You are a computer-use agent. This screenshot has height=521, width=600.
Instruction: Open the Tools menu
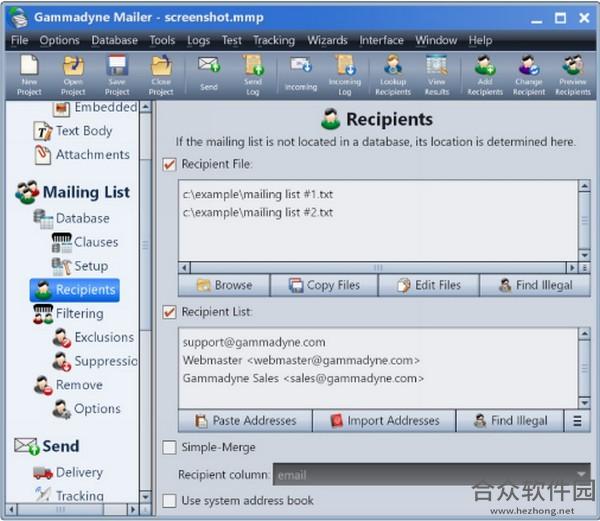pyautogui.click(x=162, y=40)
